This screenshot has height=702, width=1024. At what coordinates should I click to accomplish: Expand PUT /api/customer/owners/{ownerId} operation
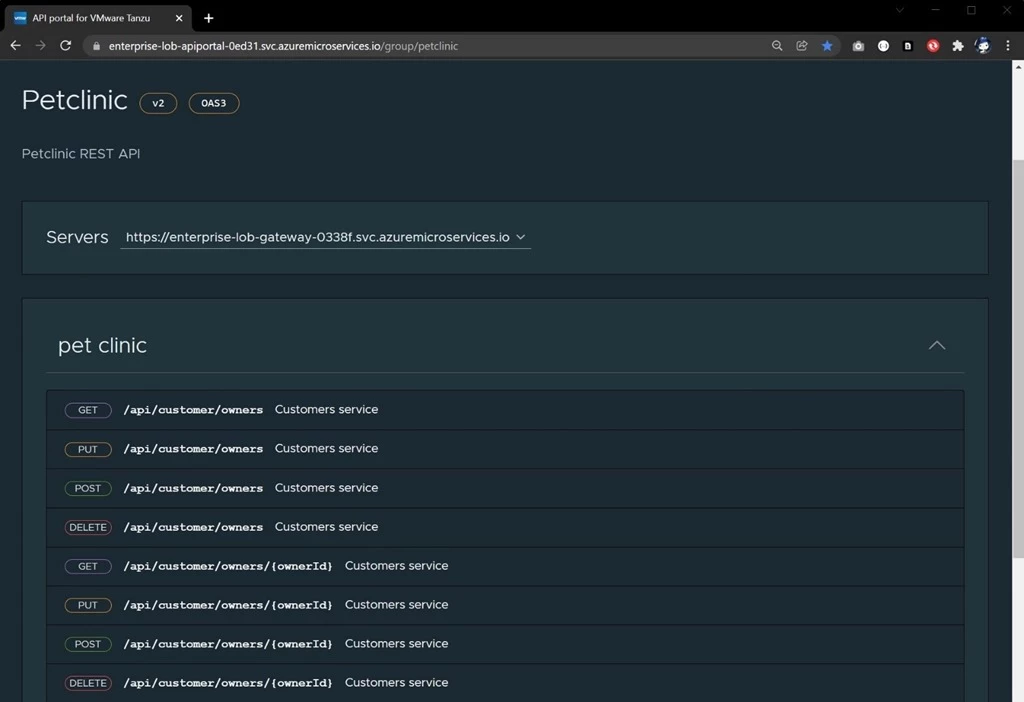pos(505,605)
